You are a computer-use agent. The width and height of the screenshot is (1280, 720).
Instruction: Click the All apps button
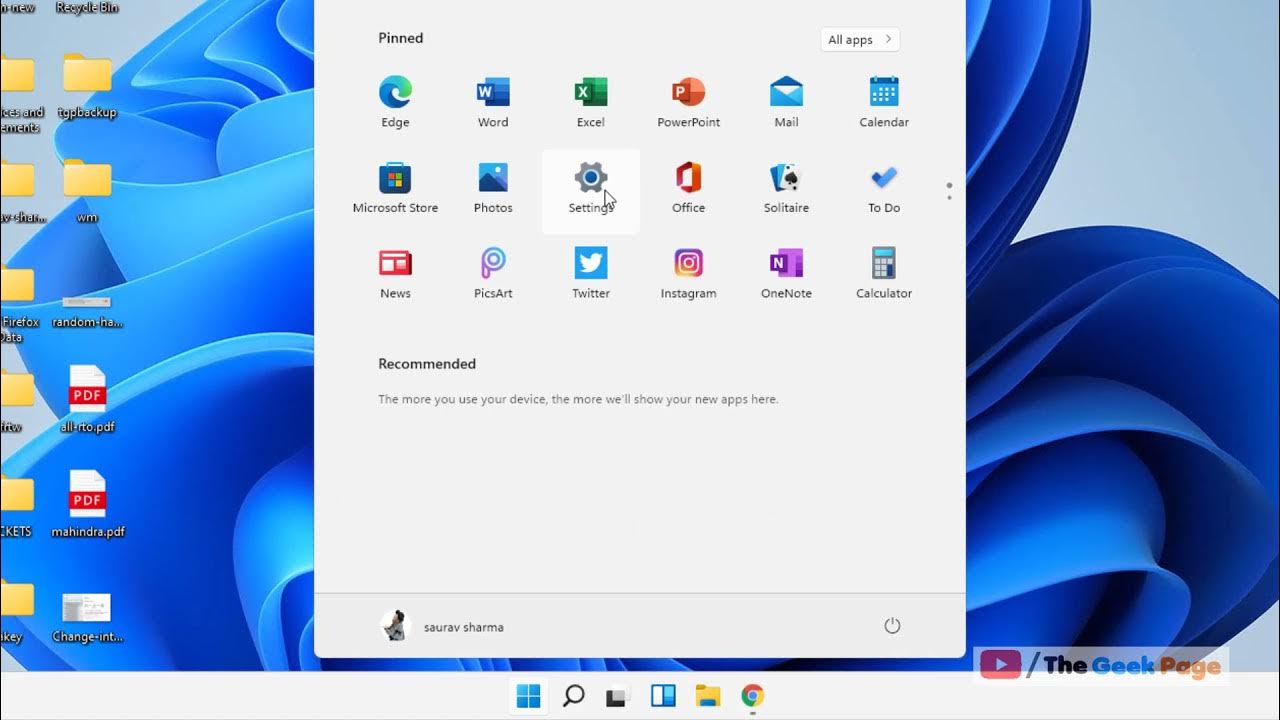click(x=860, y=40)
